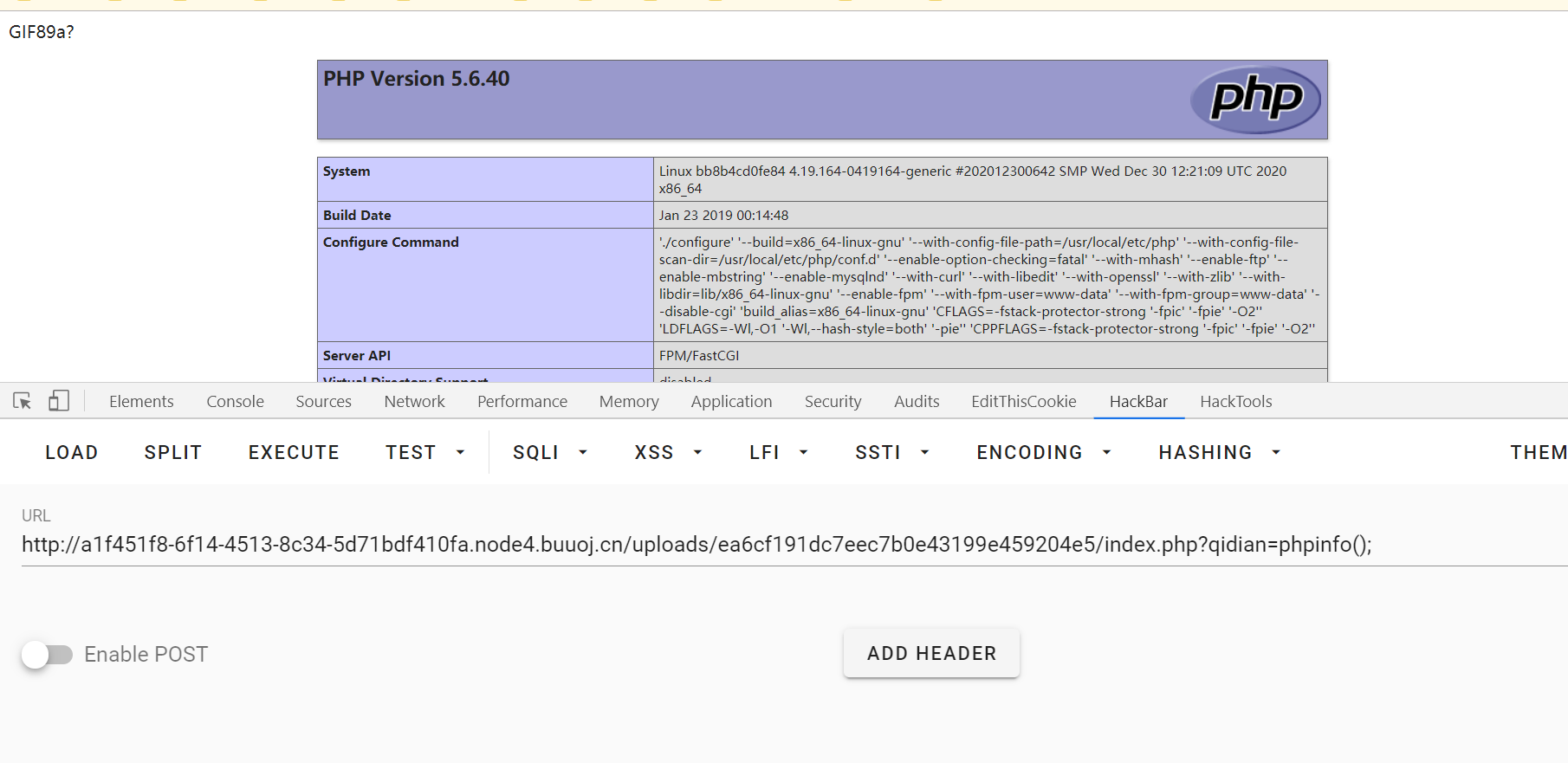Expand the SSTI dropdown
Viewport: 1568px width, 763px height.
(x=892, y=452)
